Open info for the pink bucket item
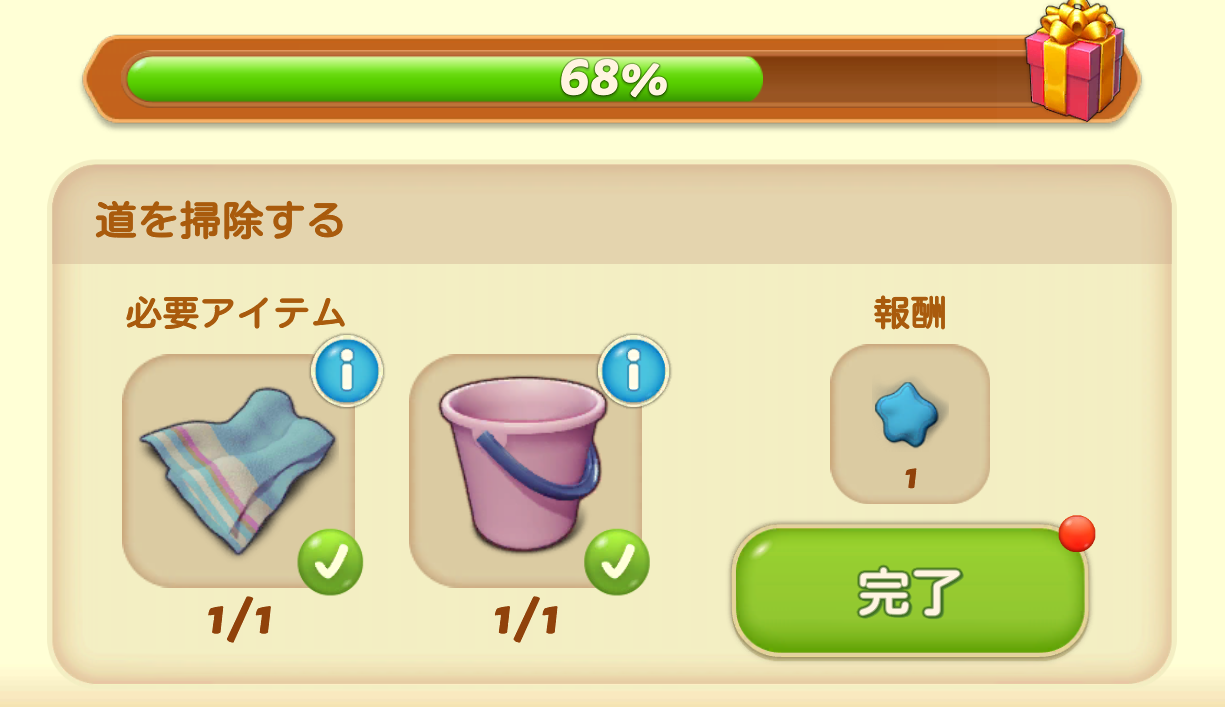 [633, 371]
